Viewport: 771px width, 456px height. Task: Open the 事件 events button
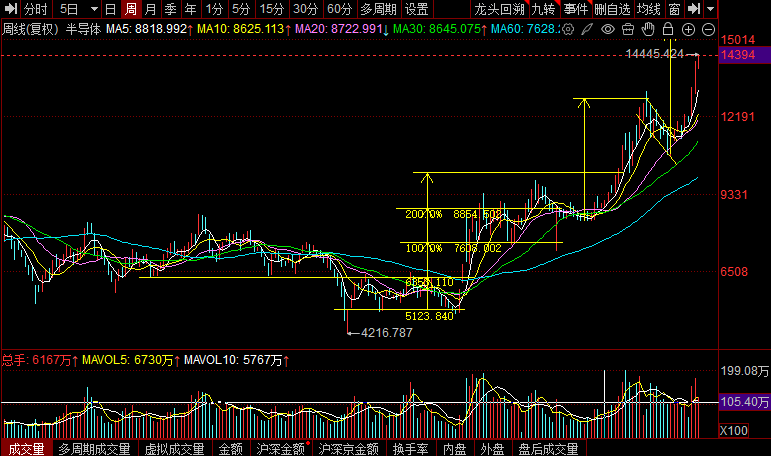coord(575,9)
